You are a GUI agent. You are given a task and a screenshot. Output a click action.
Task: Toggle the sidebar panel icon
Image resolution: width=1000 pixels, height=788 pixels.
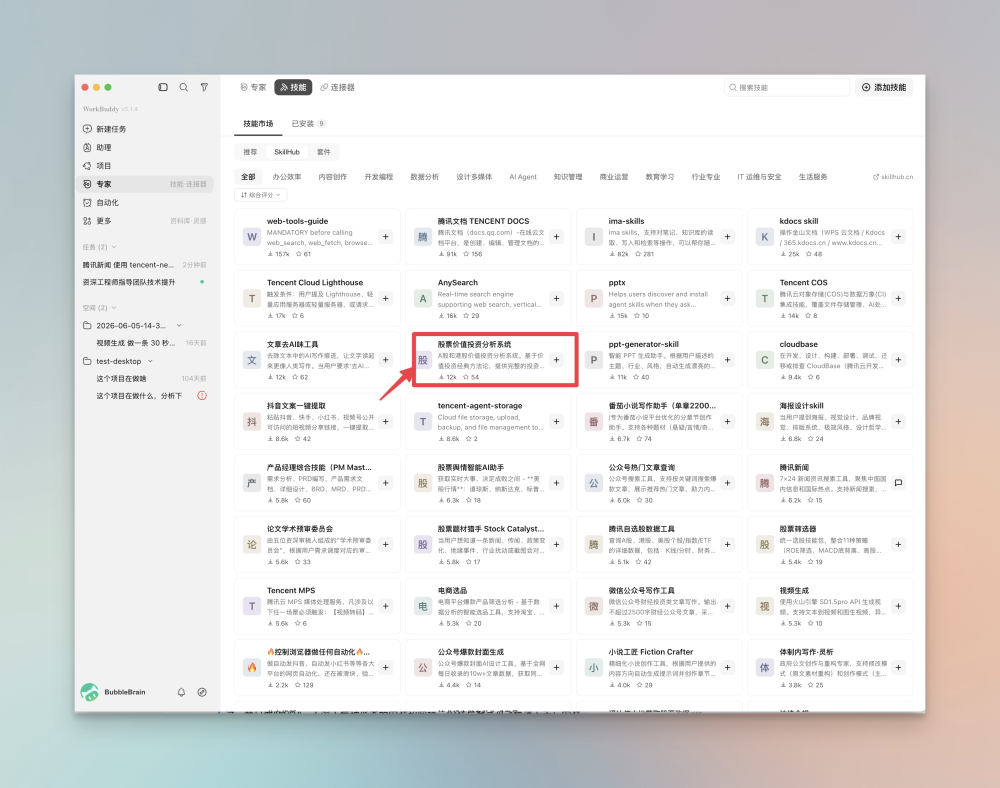163,87
